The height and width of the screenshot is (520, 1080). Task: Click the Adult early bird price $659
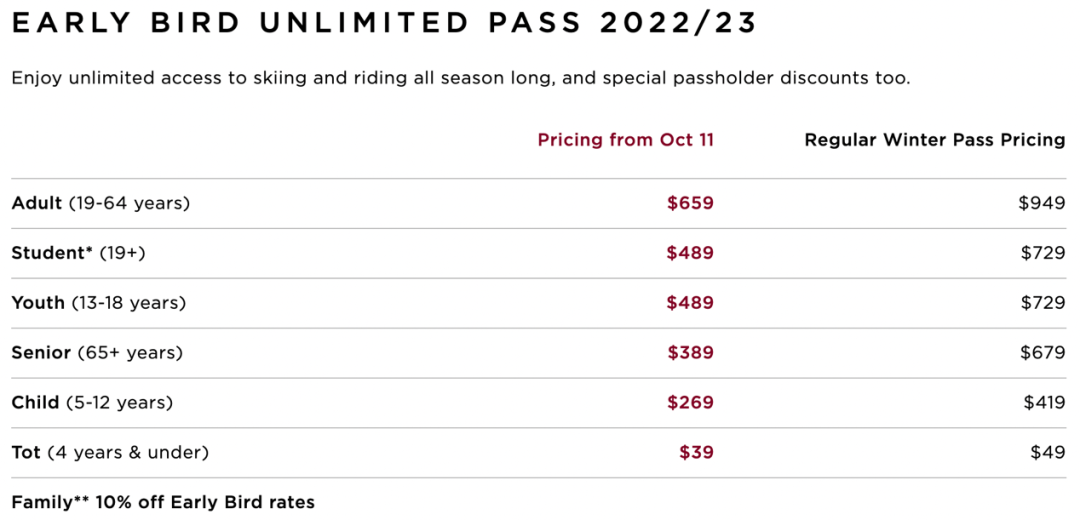(x=690, y=203)
